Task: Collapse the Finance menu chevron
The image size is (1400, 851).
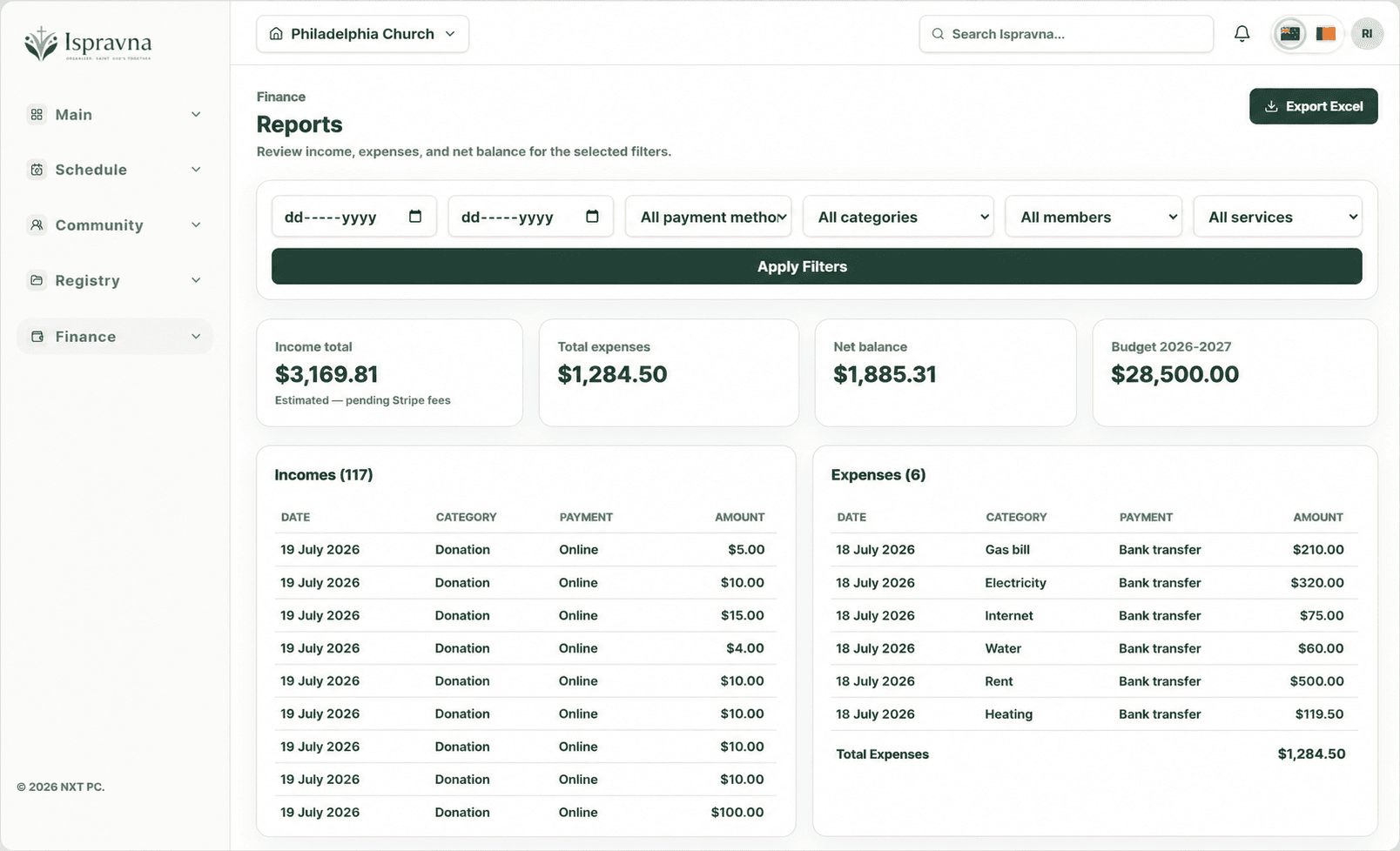Action: (x=196, y=337)
